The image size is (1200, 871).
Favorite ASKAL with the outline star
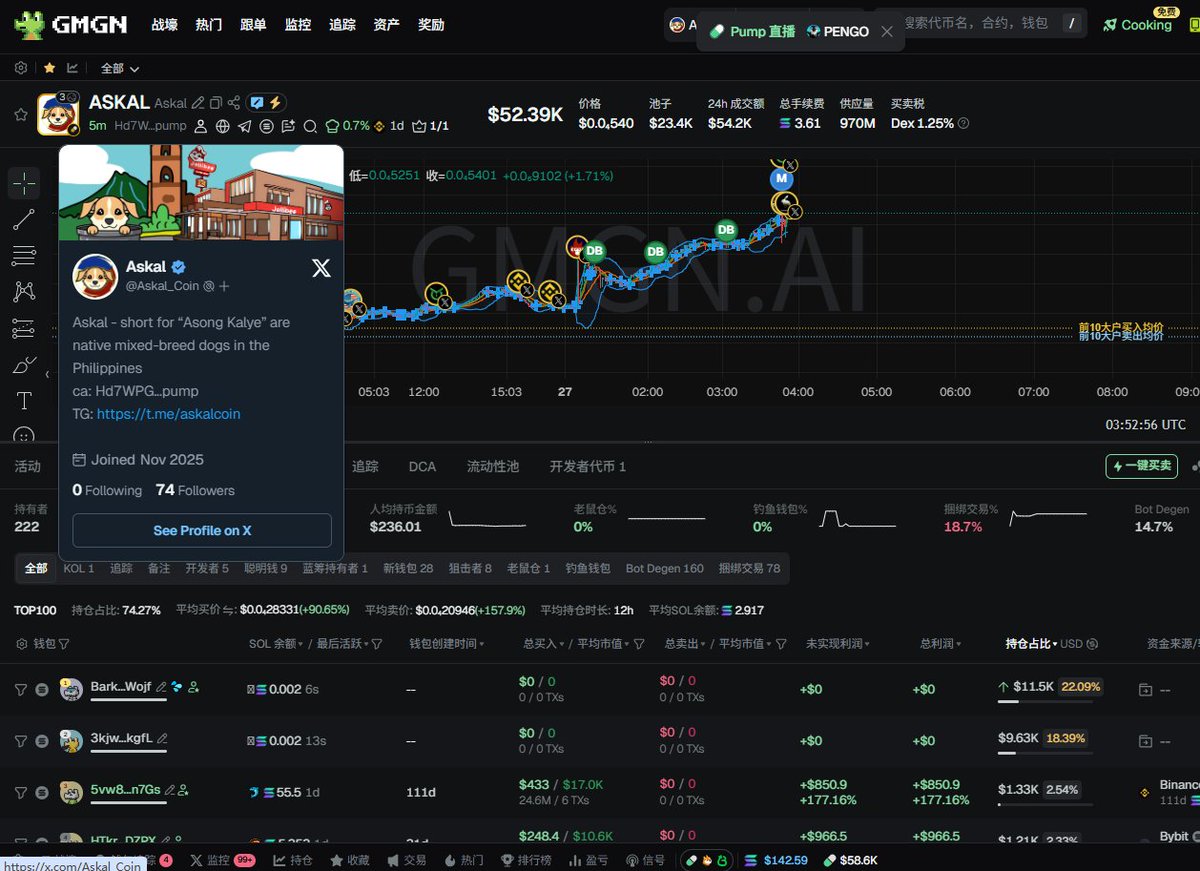tap(20, 114)
